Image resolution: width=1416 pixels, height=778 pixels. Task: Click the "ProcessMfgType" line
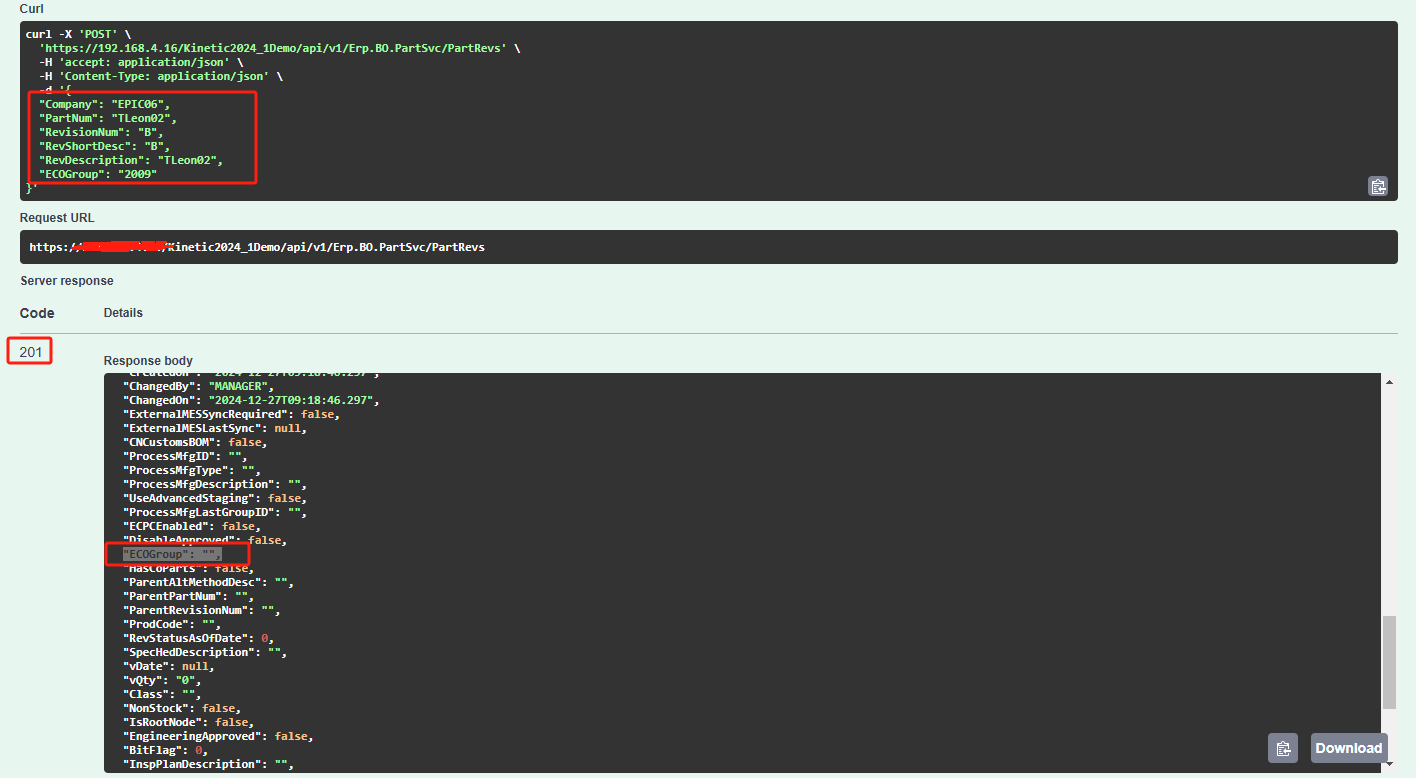pos(191,470)
